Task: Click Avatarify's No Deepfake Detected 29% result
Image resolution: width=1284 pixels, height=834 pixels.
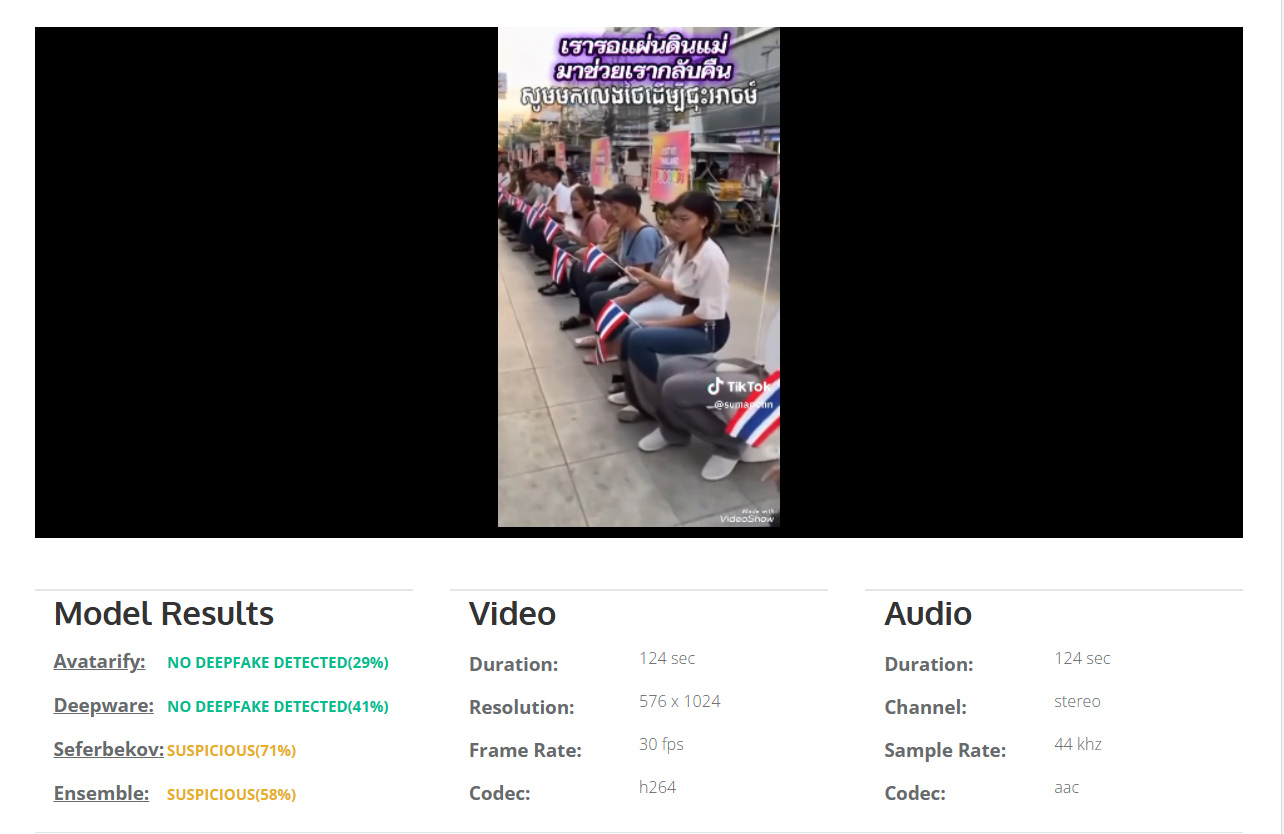Action: pos(278,663)
